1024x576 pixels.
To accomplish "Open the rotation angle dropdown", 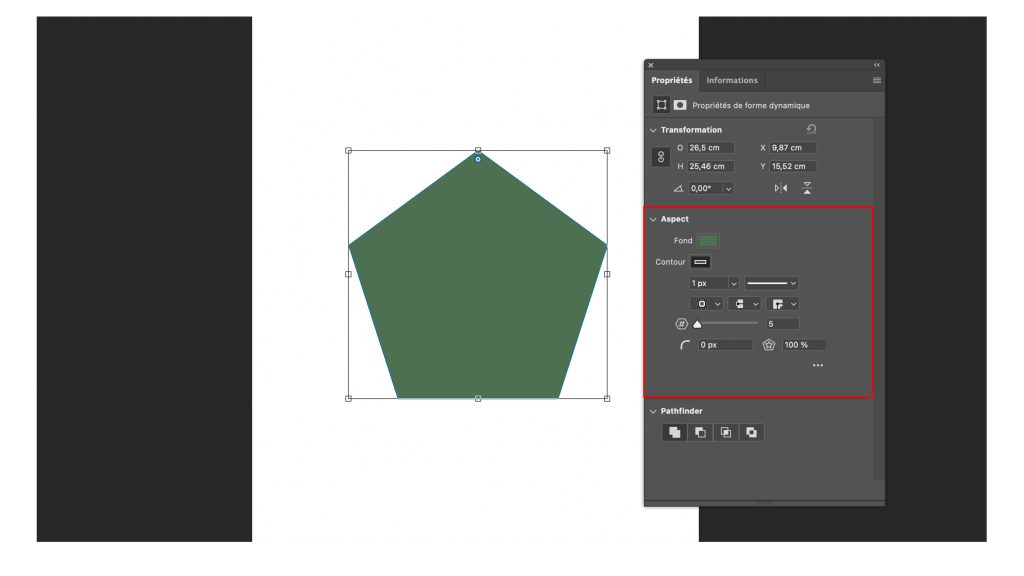I will click(x=728, y=188).
